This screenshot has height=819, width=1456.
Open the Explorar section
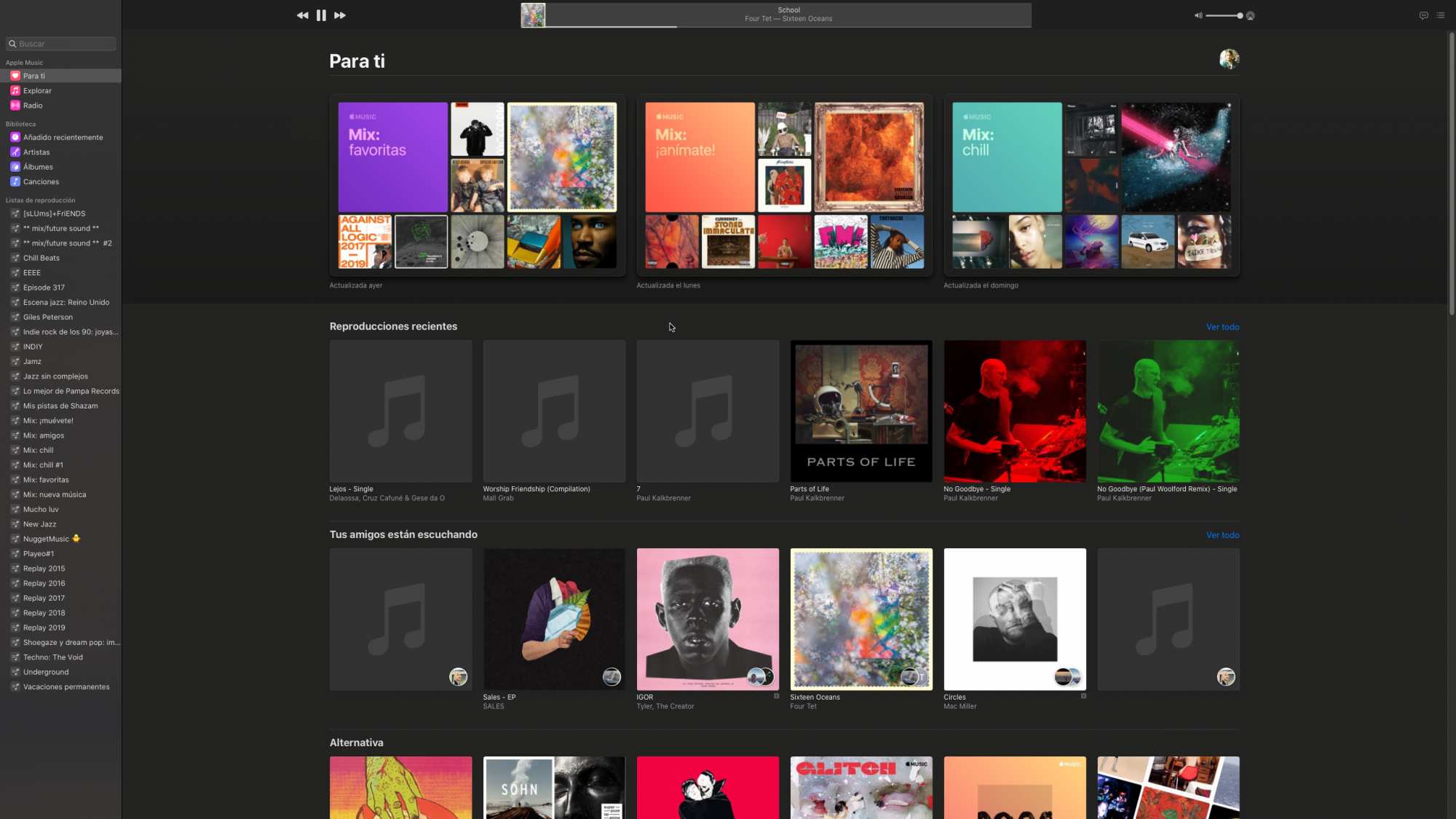pyautogui.click(x=37, y=91)
